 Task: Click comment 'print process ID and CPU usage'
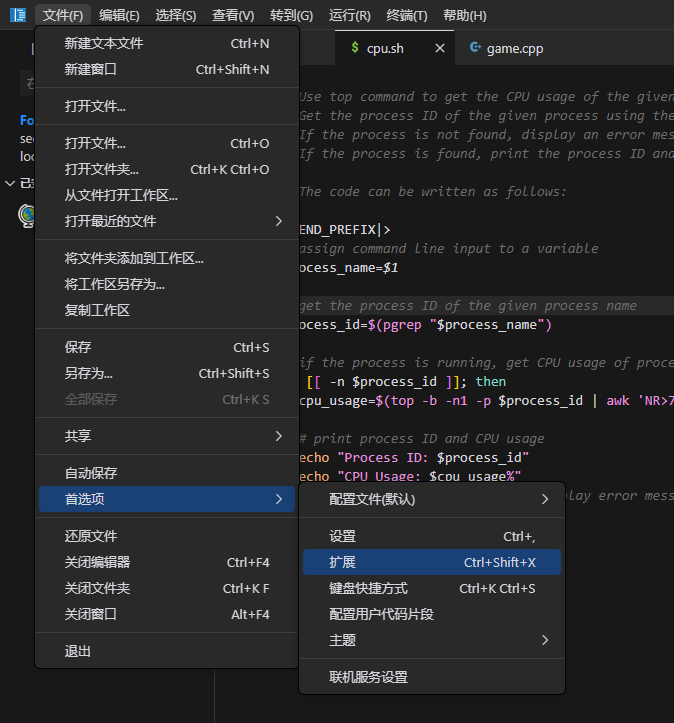tap(429, 439)
